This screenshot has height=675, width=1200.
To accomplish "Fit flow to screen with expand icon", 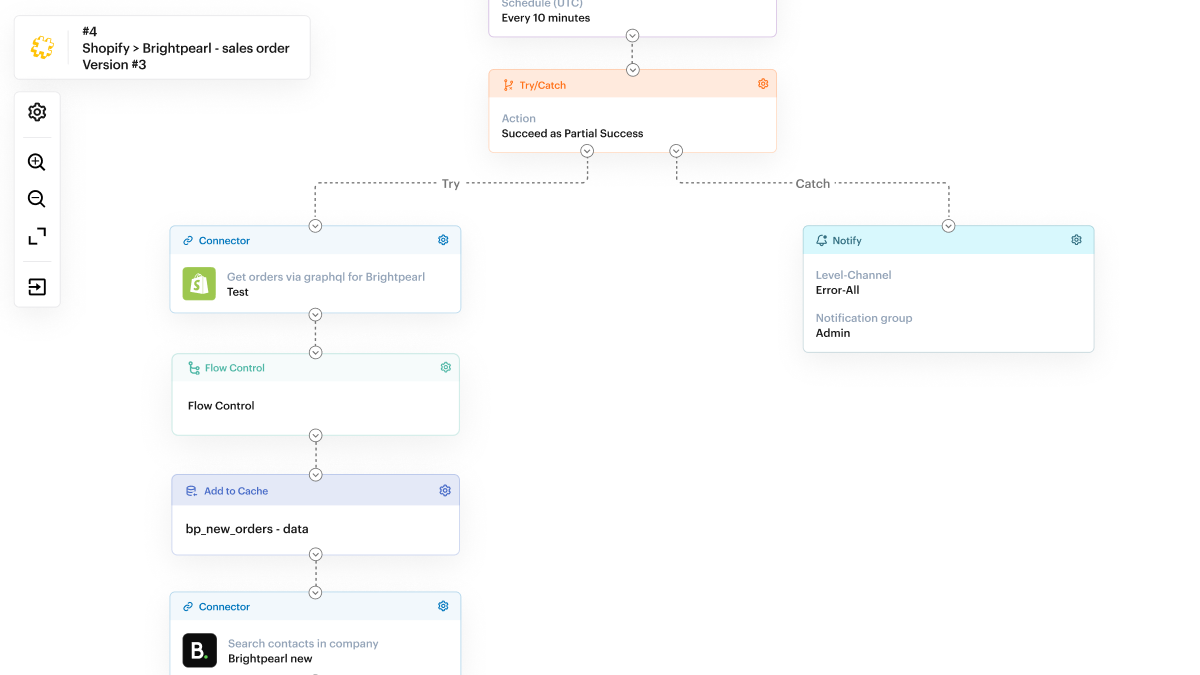I will pyautogui.click(x=37, y=236).
